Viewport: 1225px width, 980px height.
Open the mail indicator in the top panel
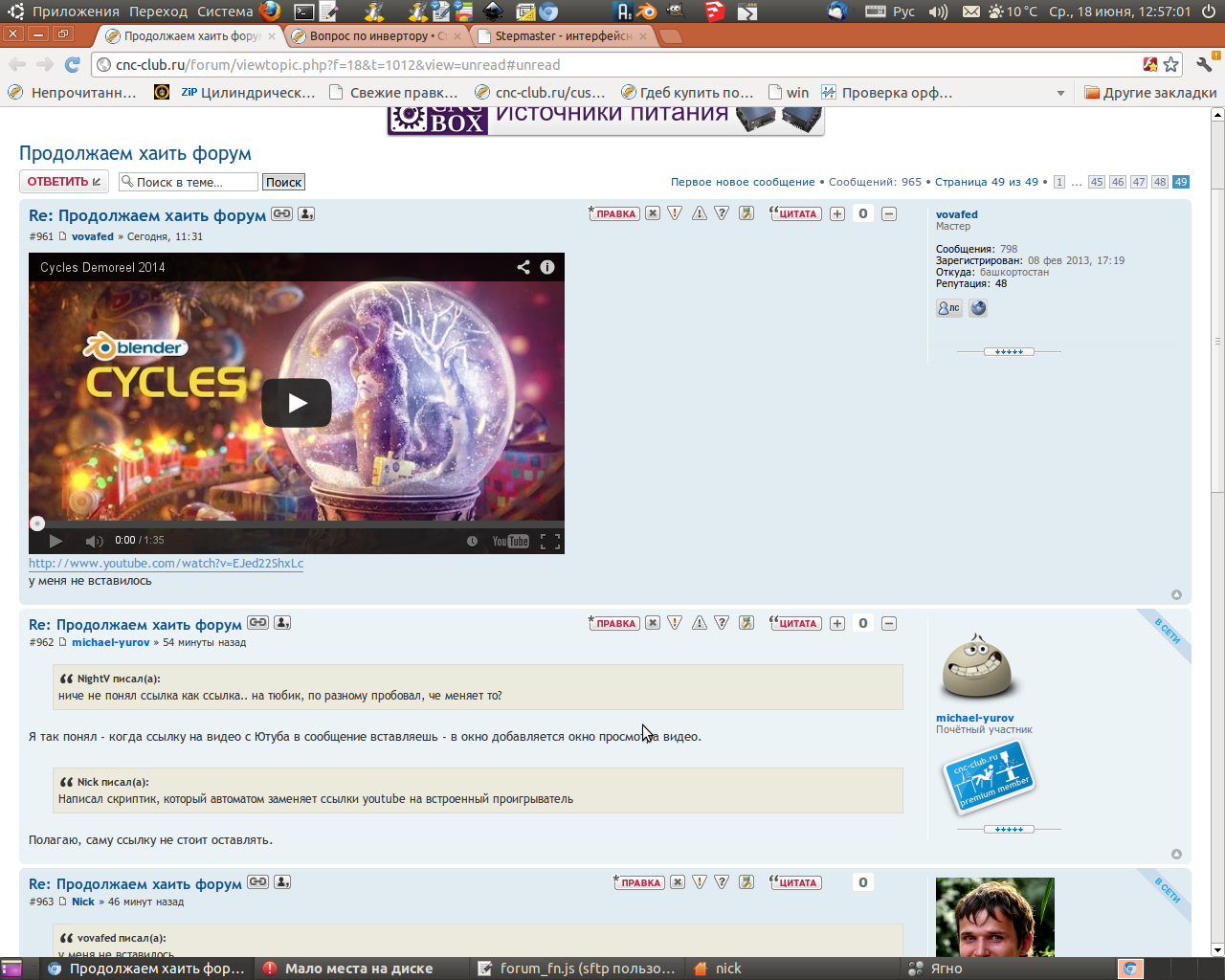click(x=970, y=11)
